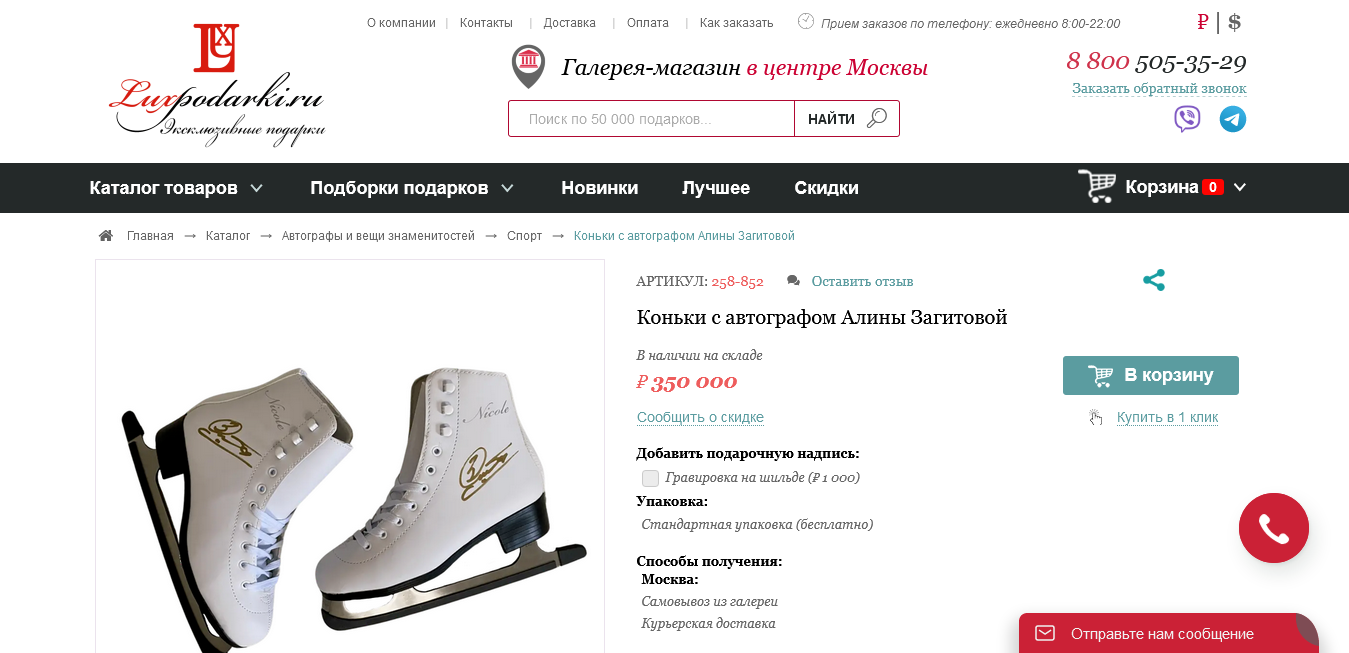Add the skates with В корзину button

(1151, 375)
